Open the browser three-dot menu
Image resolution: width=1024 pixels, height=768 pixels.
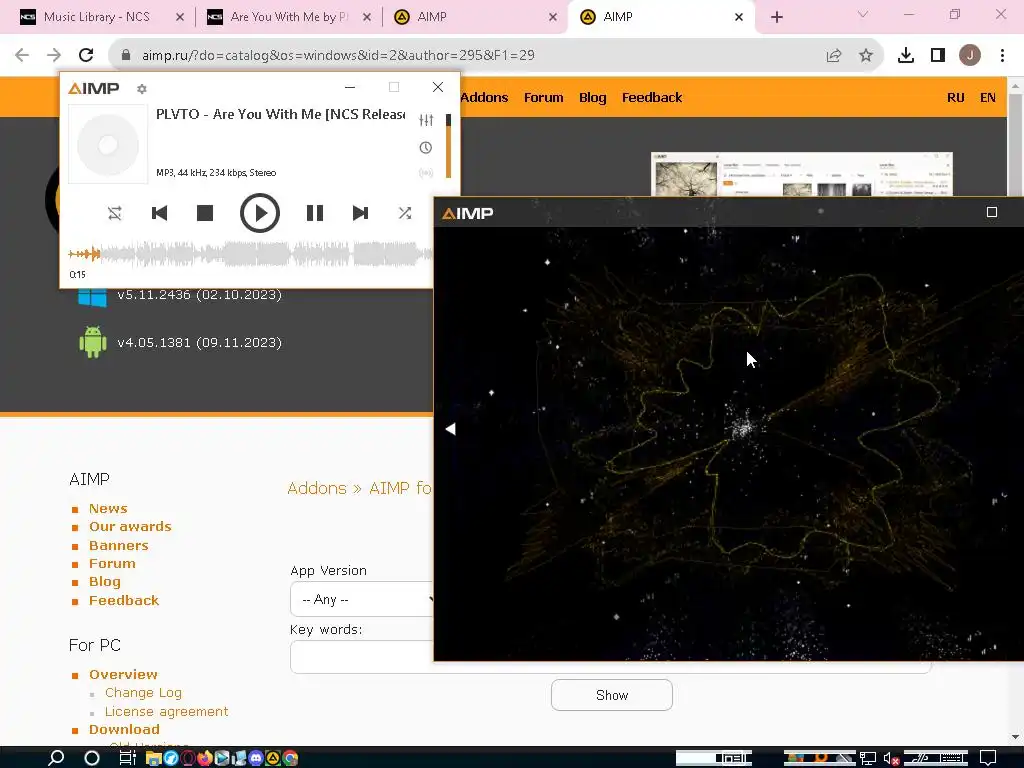[1002, 56]
